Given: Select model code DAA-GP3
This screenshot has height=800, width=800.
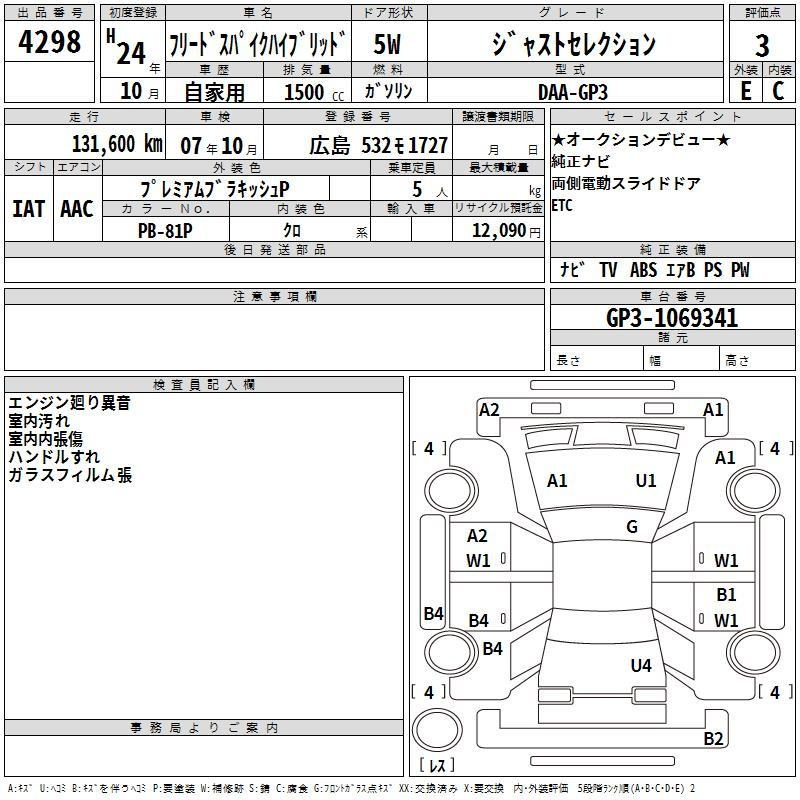Looking at the screenshot, I should pyautogui.click(x=573, y=92).
